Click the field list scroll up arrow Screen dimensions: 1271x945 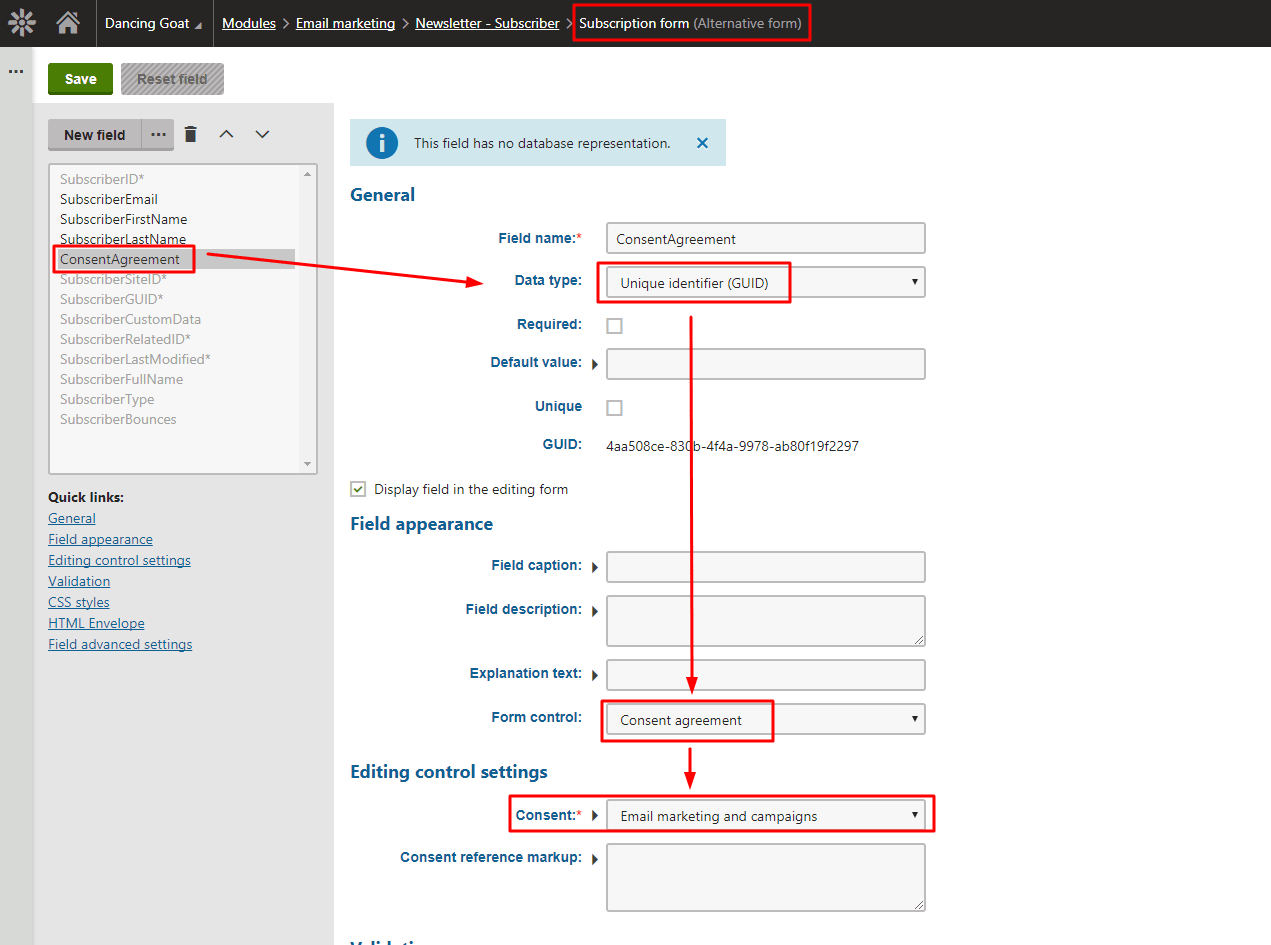tap(308, 174)
